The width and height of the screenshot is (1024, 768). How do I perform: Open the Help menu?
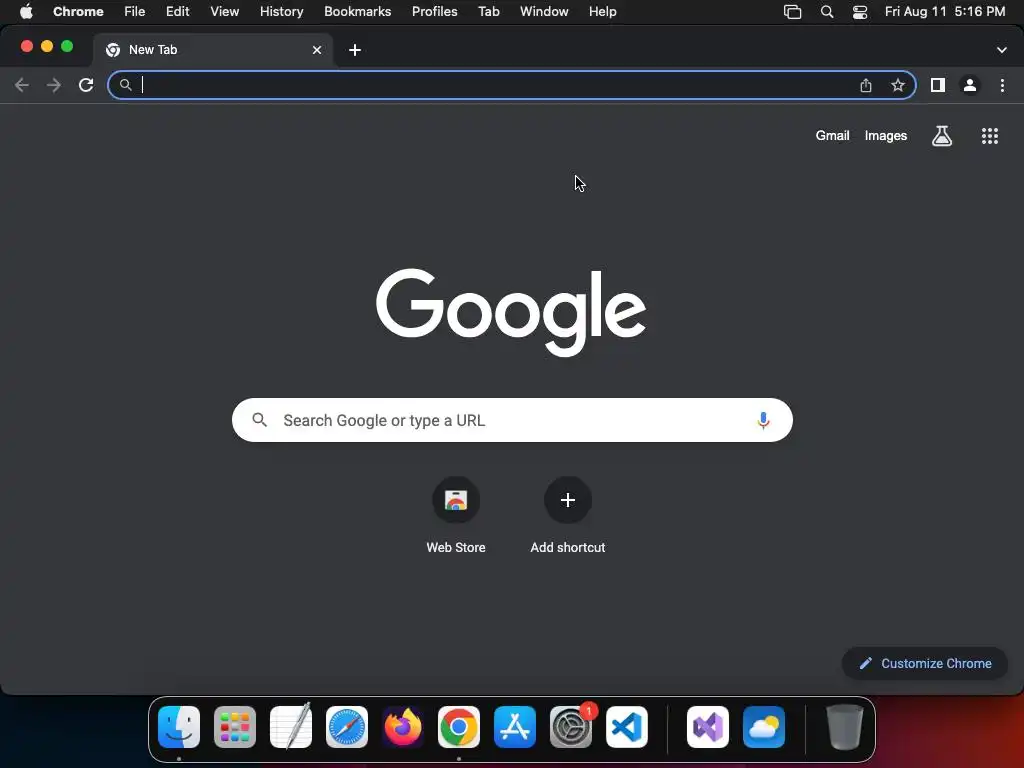[x=602, y=12]
